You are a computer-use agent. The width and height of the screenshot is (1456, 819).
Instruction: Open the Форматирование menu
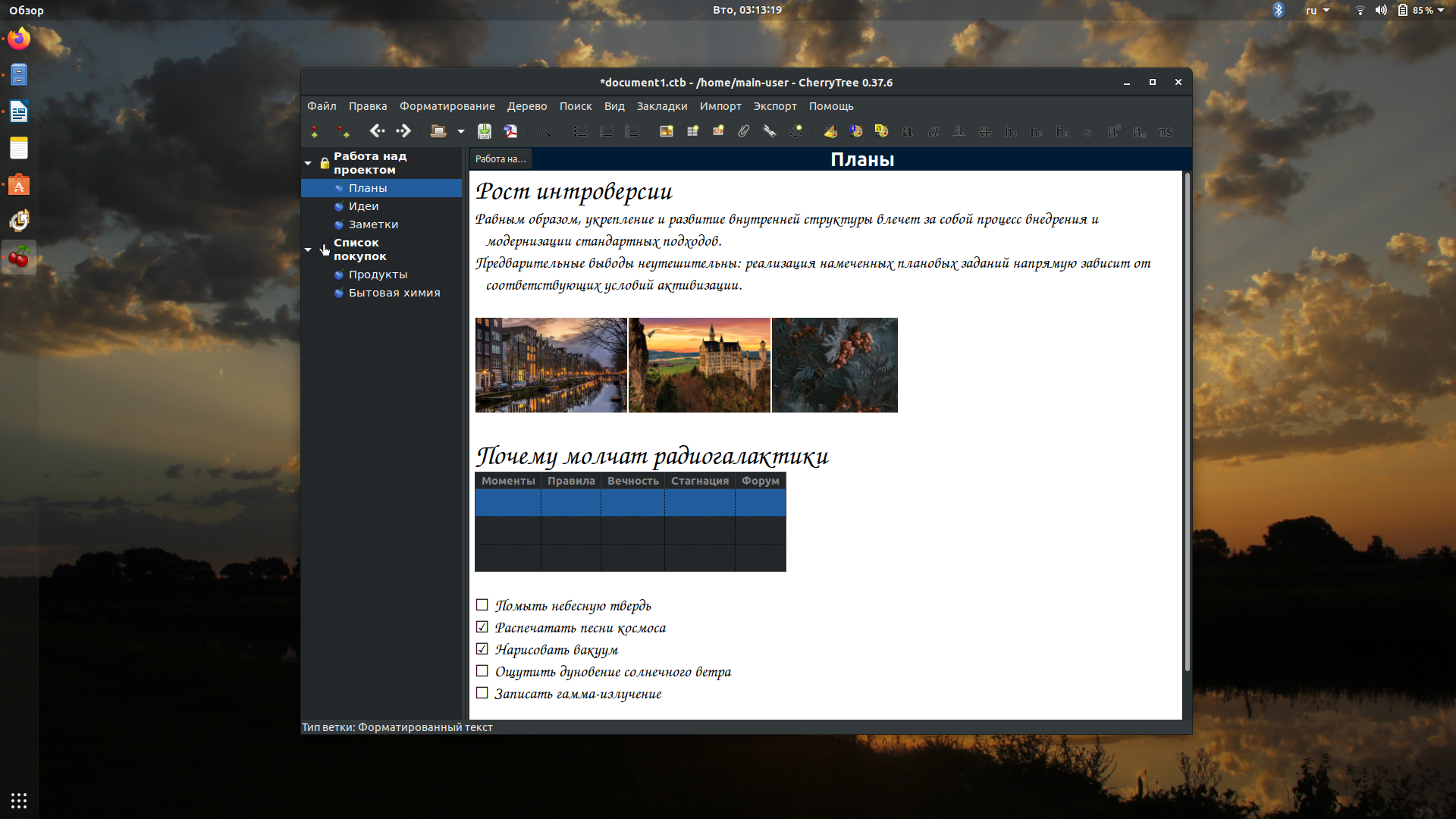[x=447, y=106]
